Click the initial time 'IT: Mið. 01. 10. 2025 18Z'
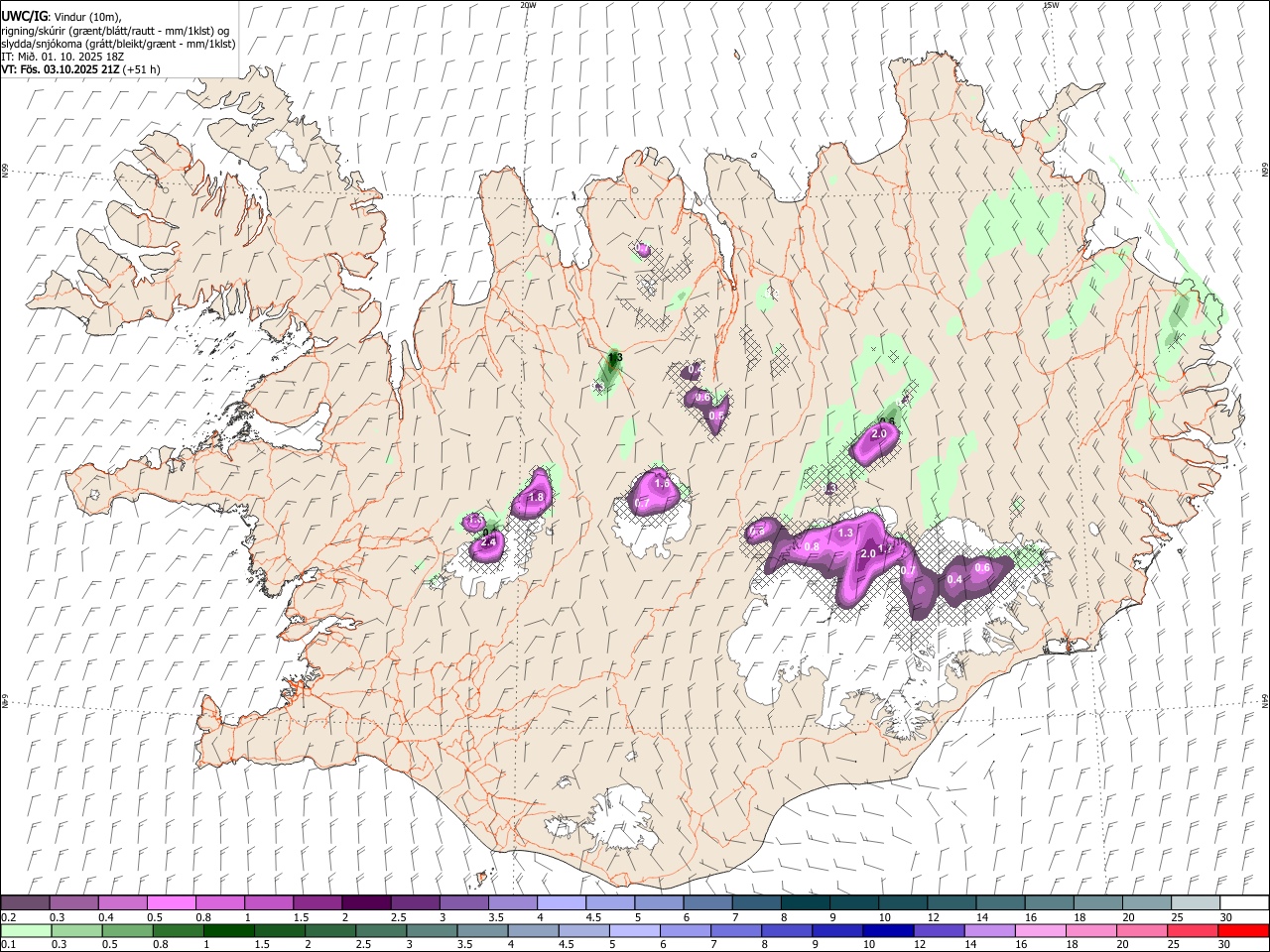 pyautogui.click(x=63, y=57)
